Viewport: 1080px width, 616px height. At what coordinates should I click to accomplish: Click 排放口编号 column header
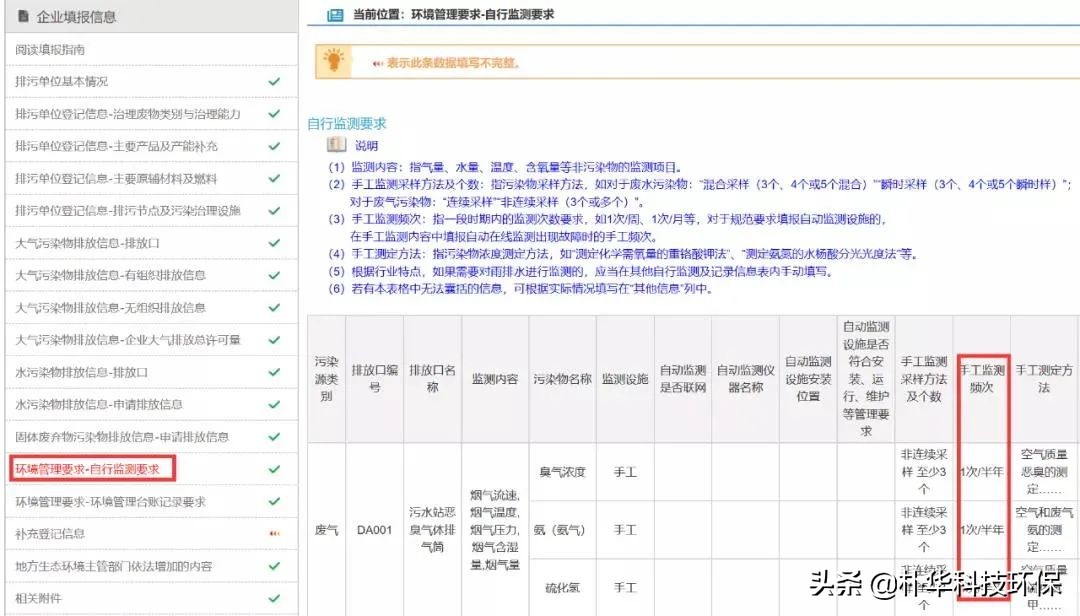coord(375,379)
